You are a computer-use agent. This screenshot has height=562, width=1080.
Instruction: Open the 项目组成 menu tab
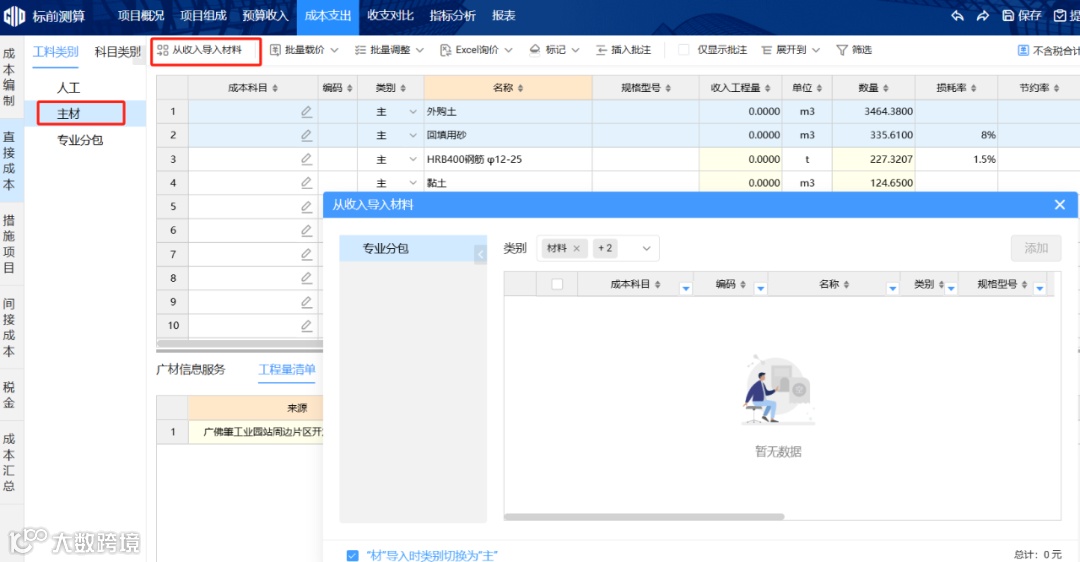(x=203, y=15)
